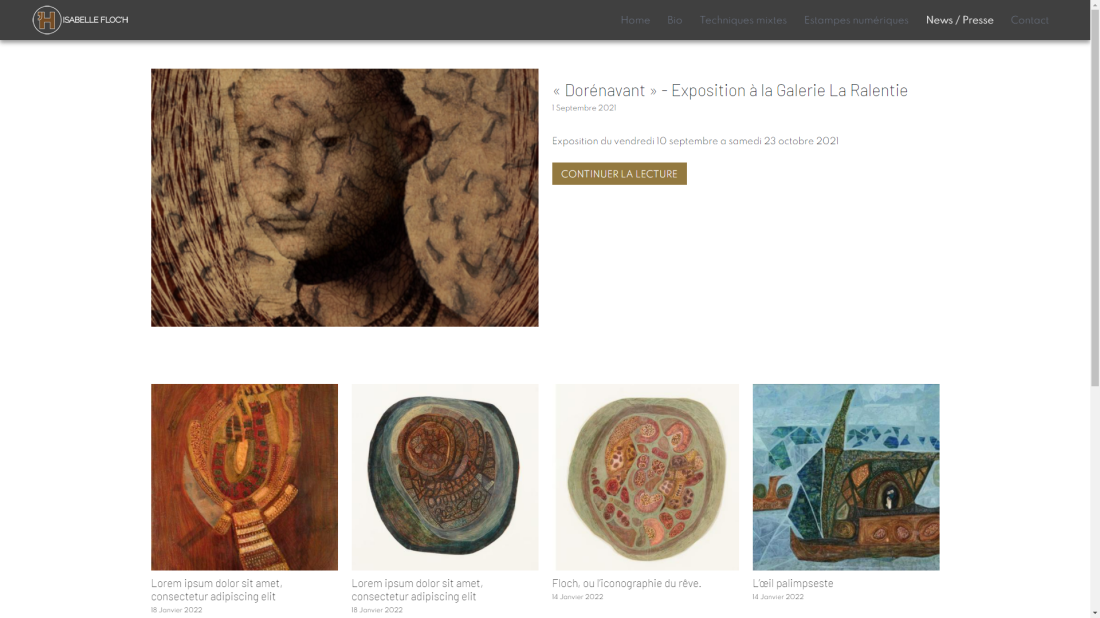1100x618 pixels.
Task: Click the page vertical scrollbar thumb
Action: [x=1095, y=193]
